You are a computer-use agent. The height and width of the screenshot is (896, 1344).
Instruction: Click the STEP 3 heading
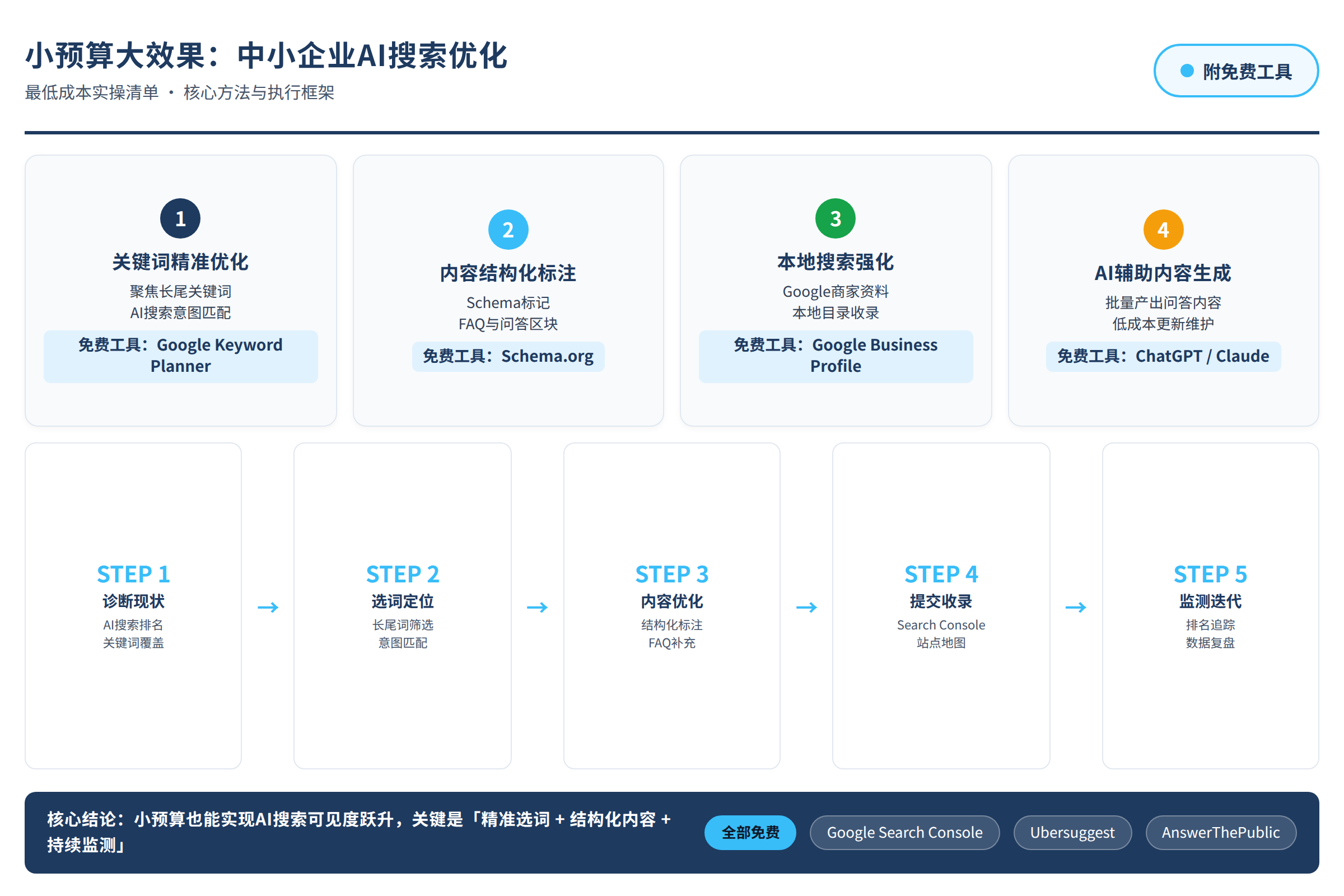tap(672, 575)
